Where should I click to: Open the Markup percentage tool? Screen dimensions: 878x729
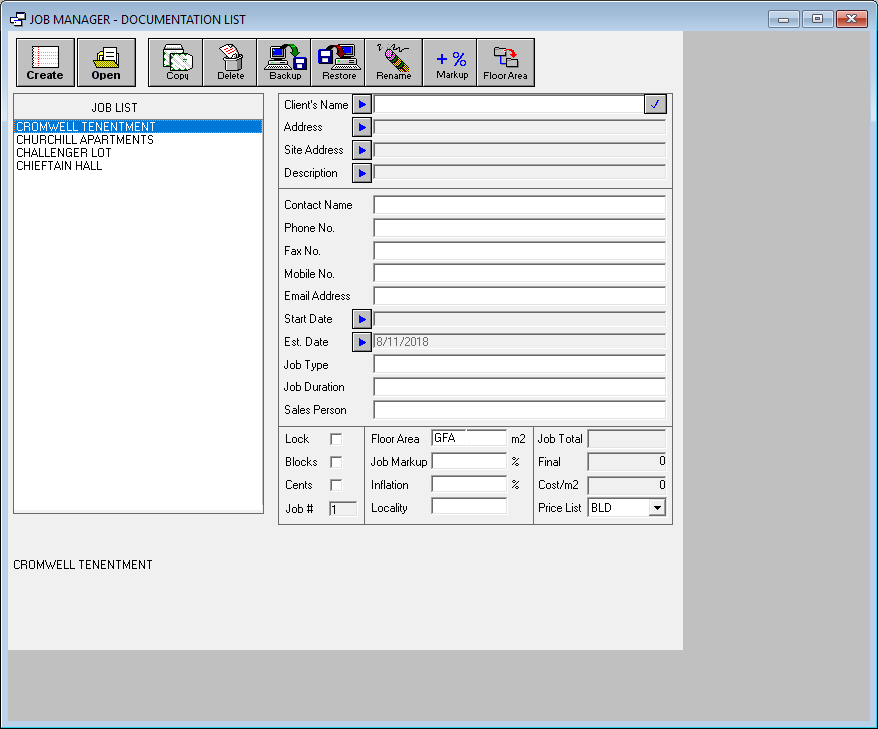click(451, 62)
